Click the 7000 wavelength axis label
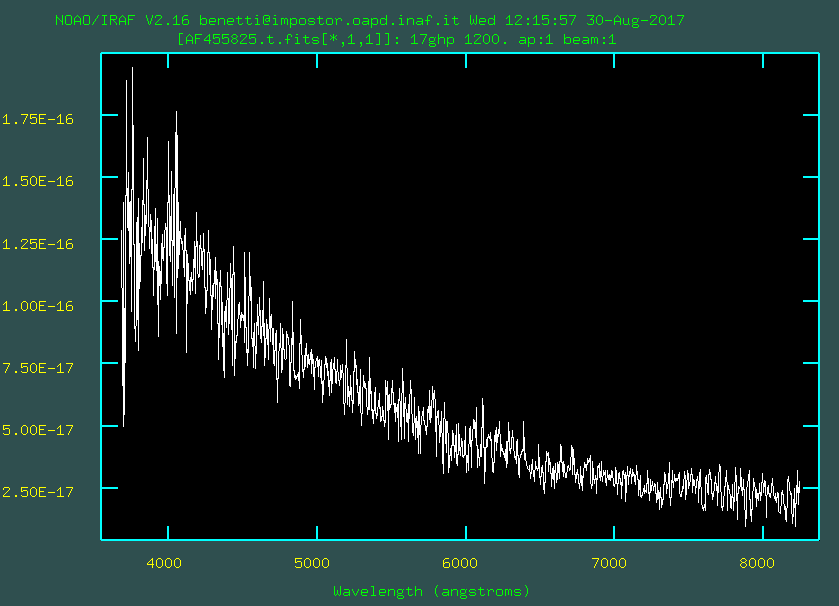839x606 pixels. pyautogui.click(x=609, y=563)
